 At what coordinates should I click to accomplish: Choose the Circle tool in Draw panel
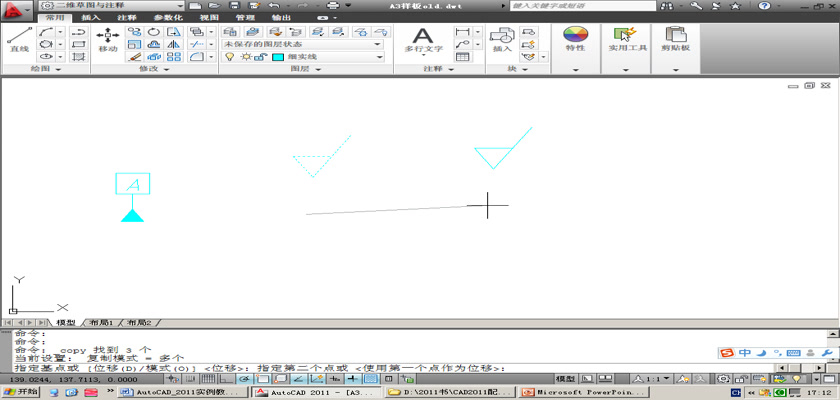[46, 44]
